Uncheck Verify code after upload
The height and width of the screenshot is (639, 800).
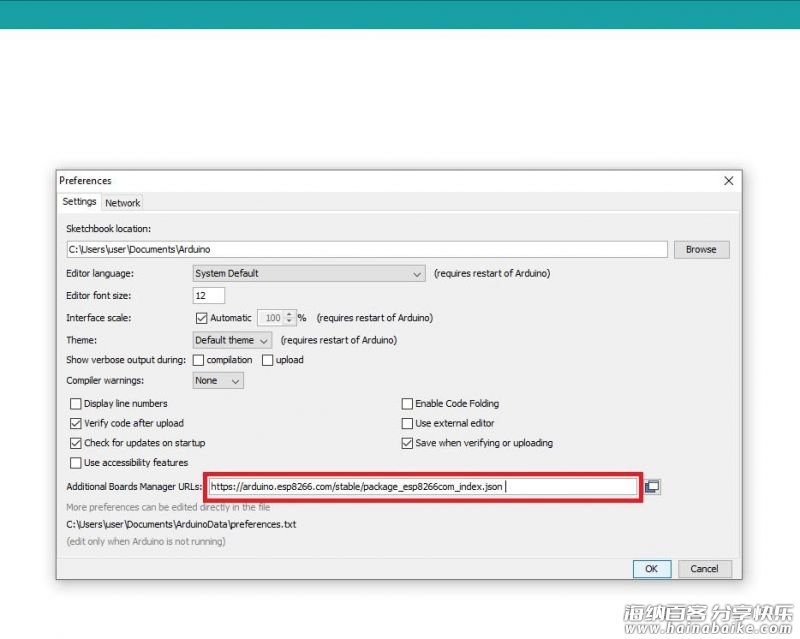(76, 424)
